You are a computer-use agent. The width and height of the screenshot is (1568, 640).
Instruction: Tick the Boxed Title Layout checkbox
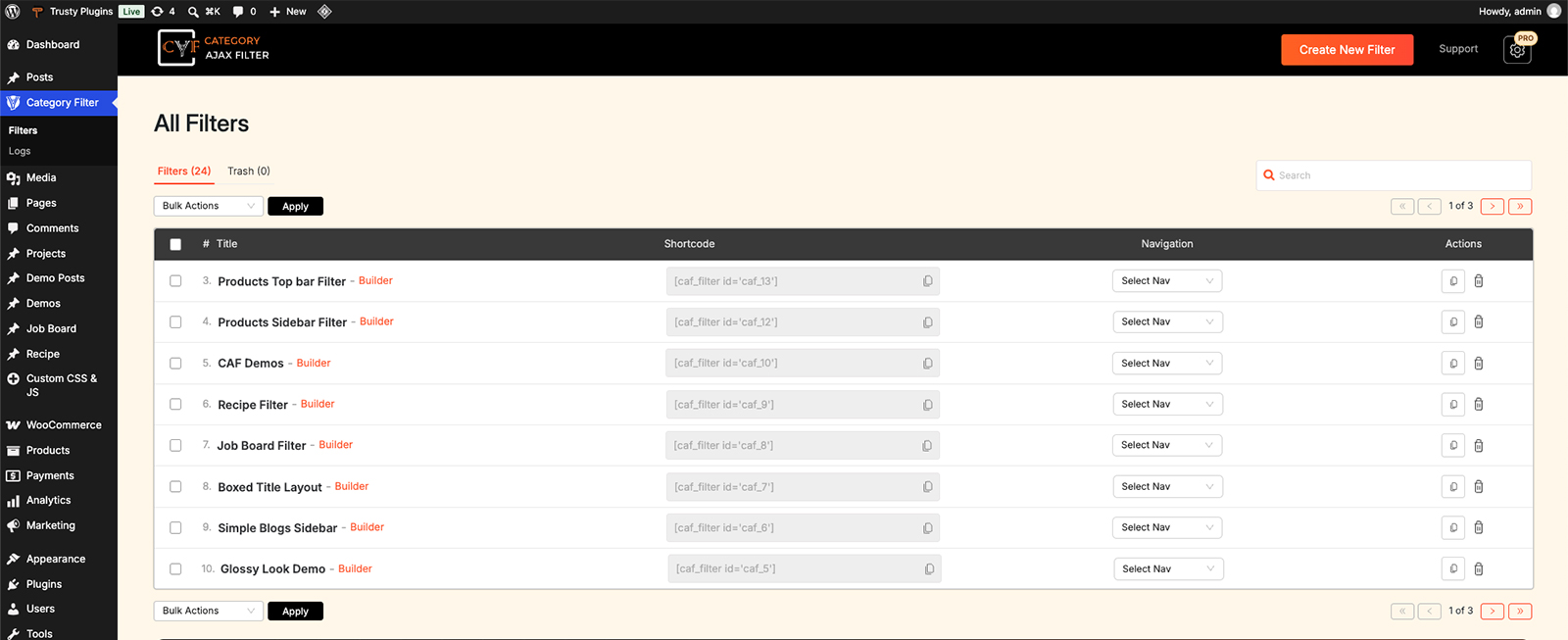(x=175, y=487)
